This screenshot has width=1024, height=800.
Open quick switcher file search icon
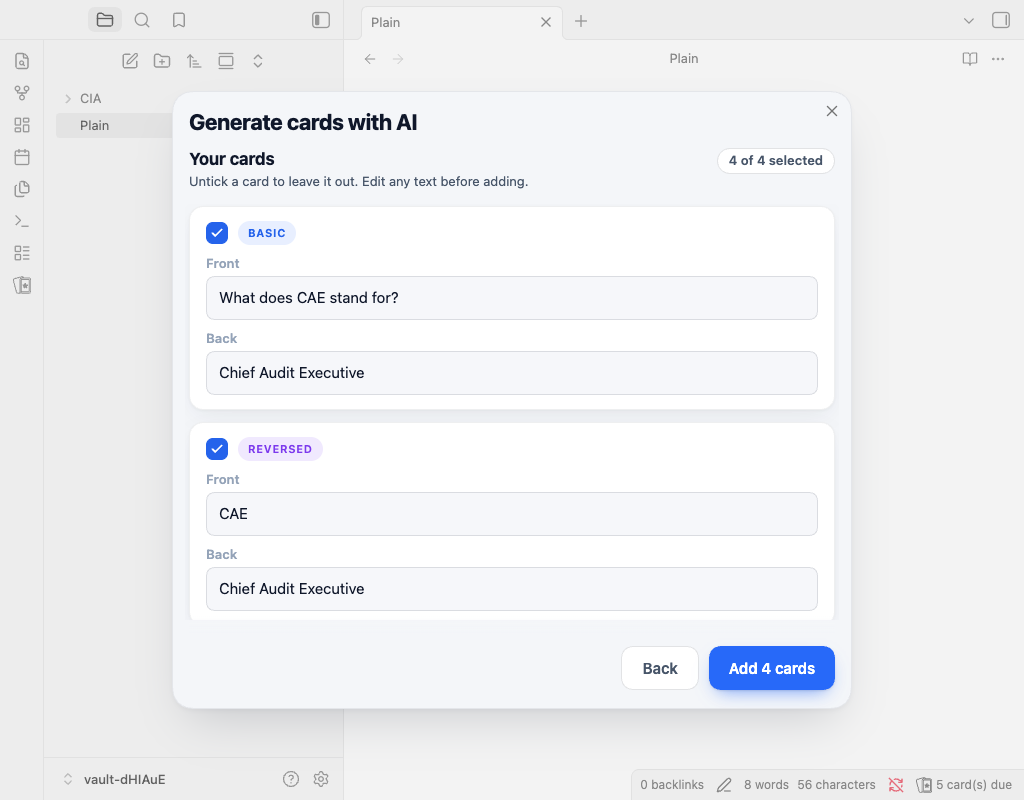pos(22,61)
